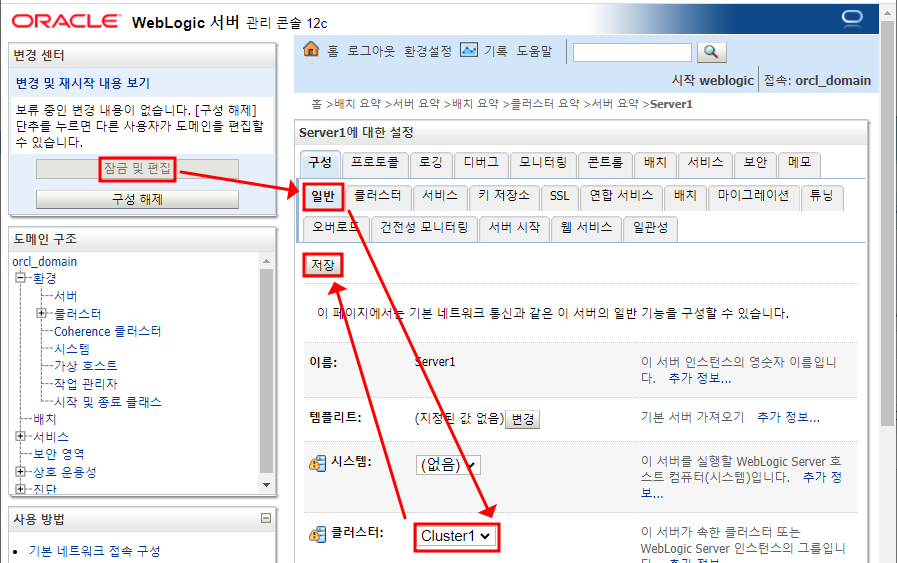Select the 클러스터 sub-tab
The height and width of the screenshot is (563, 897).
click(x=378, y=197)
